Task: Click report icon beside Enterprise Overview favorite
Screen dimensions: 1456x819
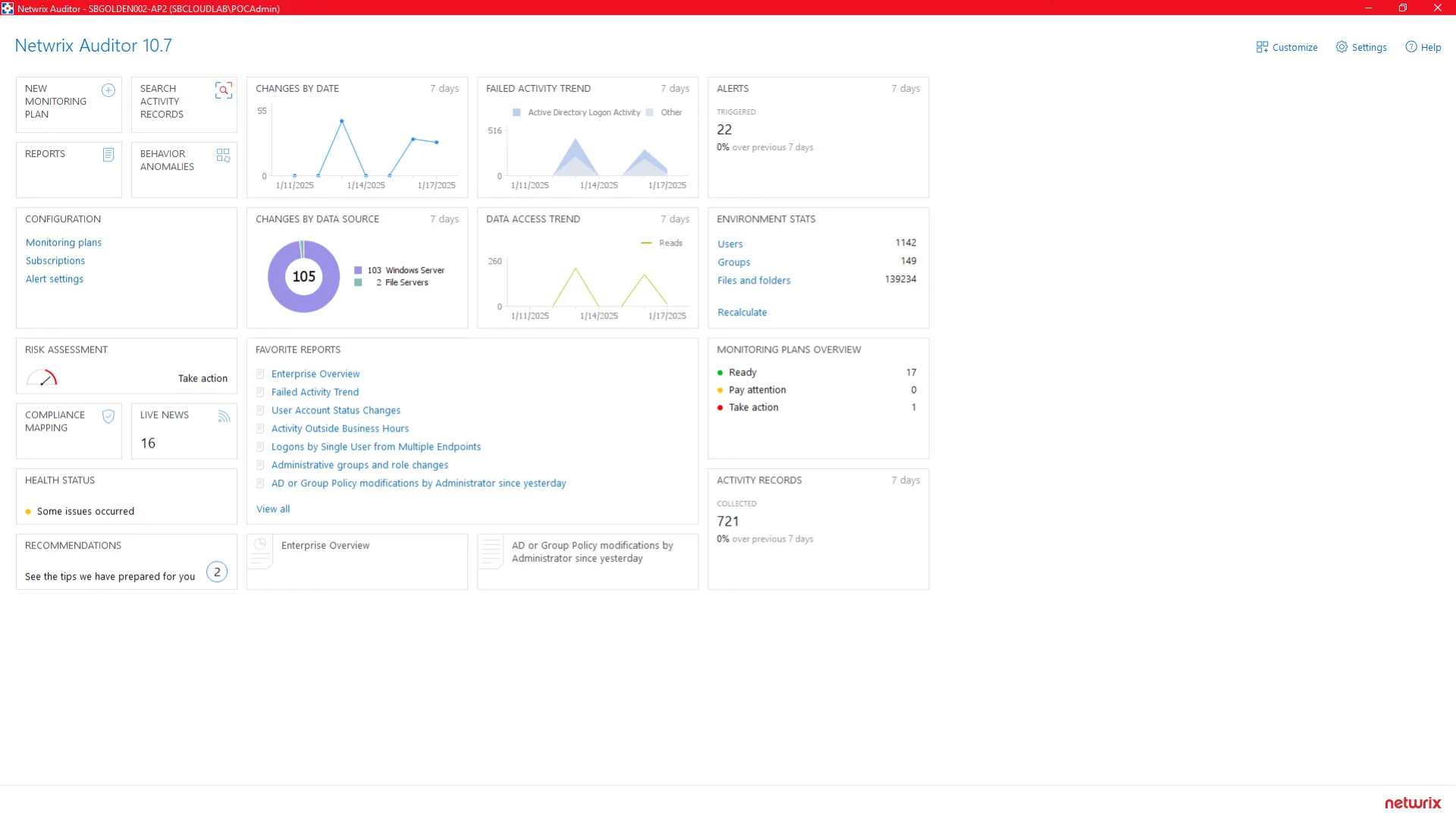Action: click(x=260, y=374)
